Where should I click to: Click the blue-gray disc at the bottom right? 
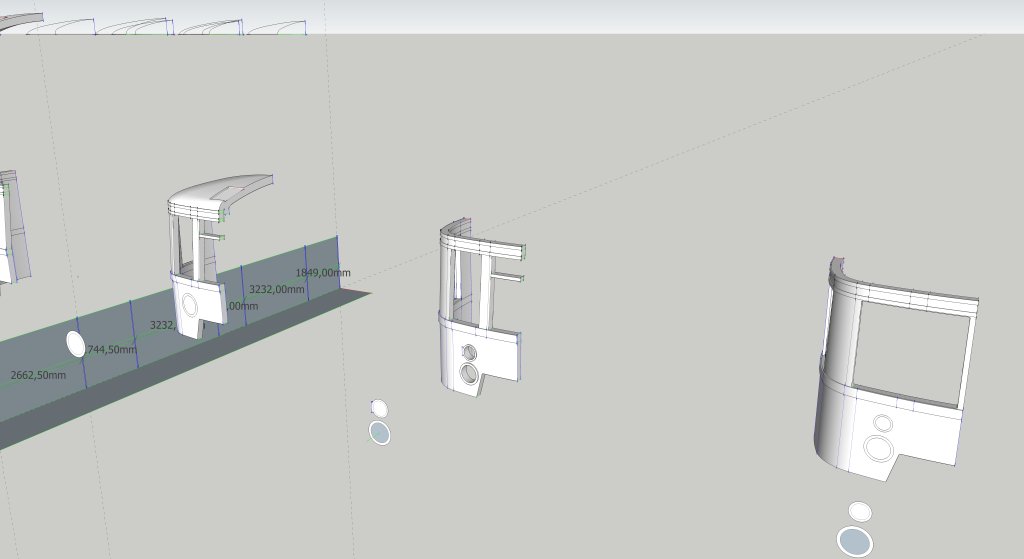(x=855, y=542)
